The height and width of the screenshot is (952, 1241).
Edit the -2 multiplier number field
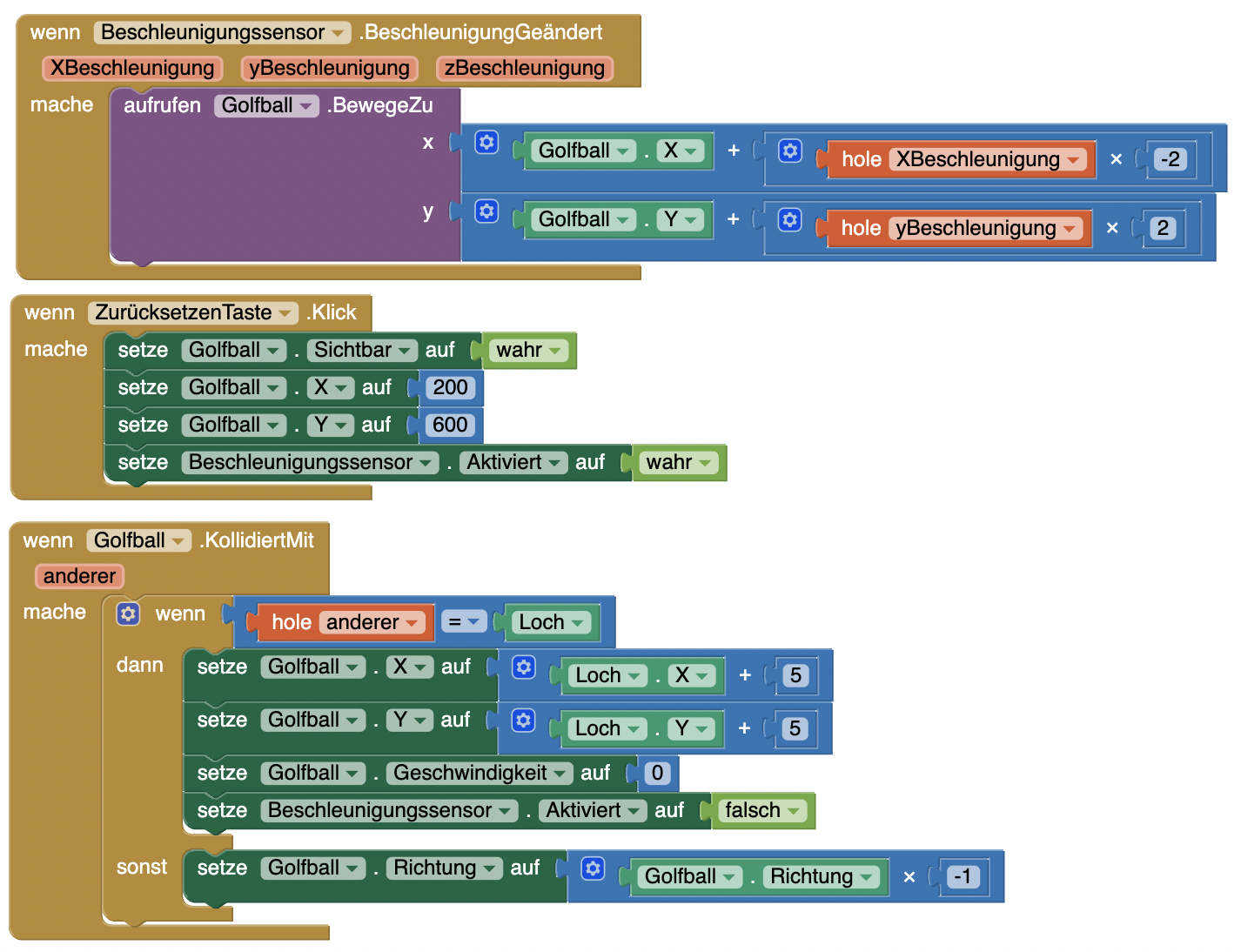pos(1171,160)
